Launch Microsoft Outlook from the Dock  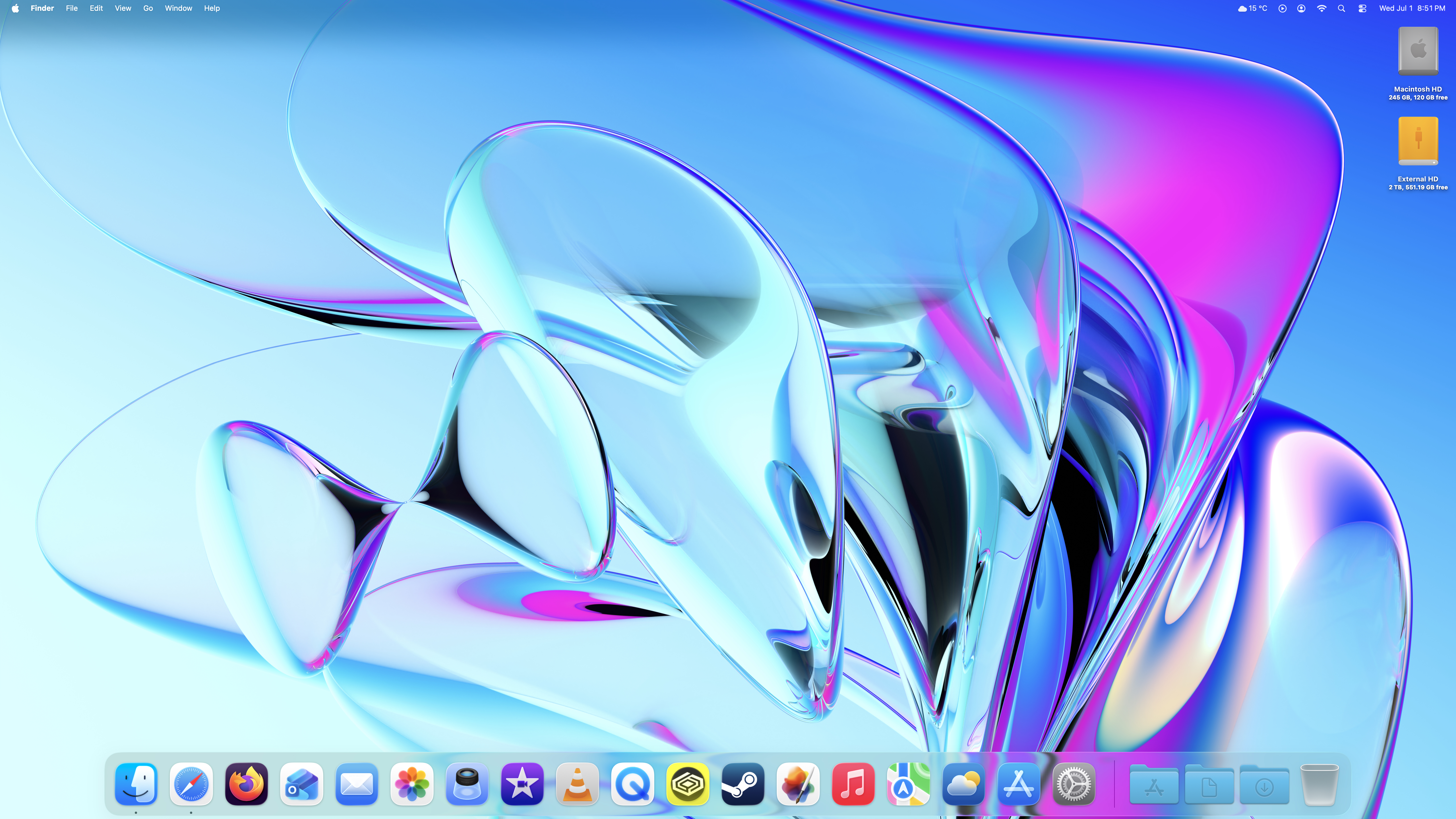tap(302, 784)
